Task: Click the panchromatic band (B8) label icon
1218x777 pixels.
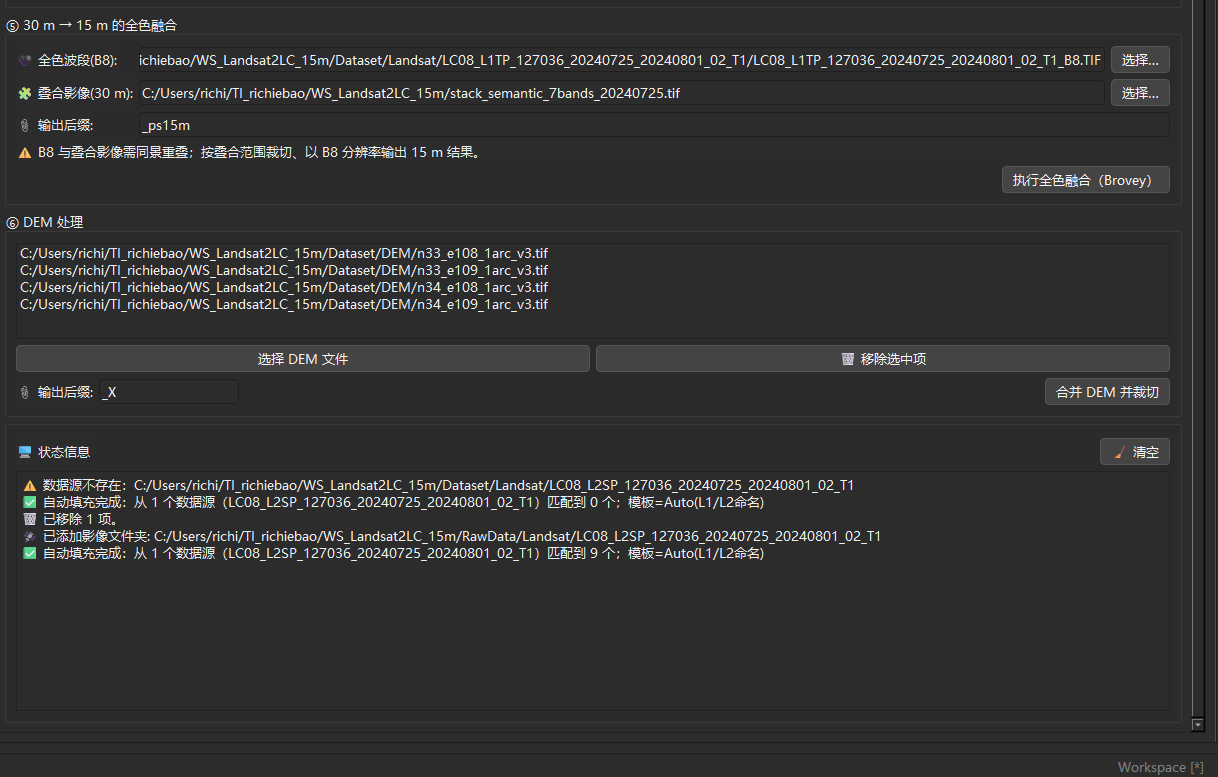Action: pyautogui.click(x=25, y=60)
